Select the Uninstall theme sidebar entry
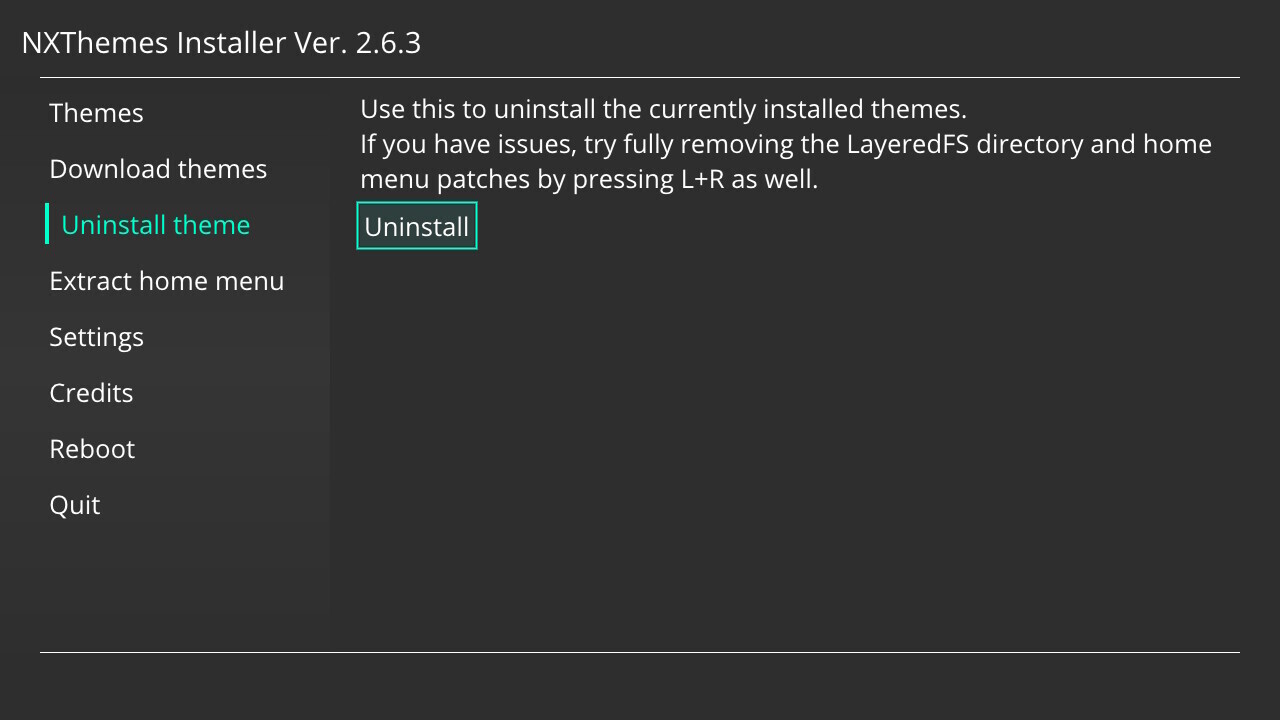This screenshot has height=720, width=1280. pos(155,225)
